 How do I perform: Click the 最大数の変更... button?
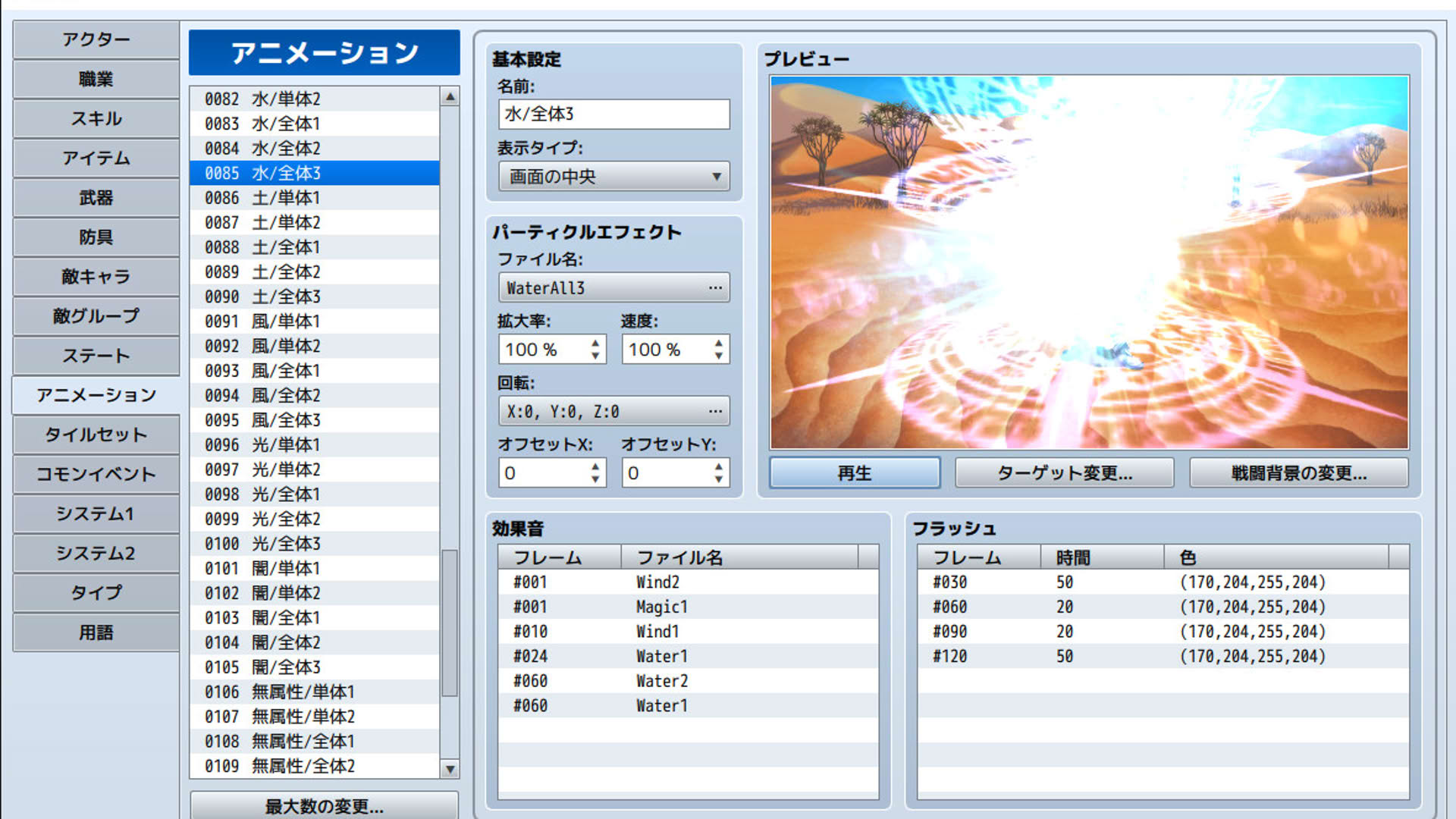(x=324, y=806)
